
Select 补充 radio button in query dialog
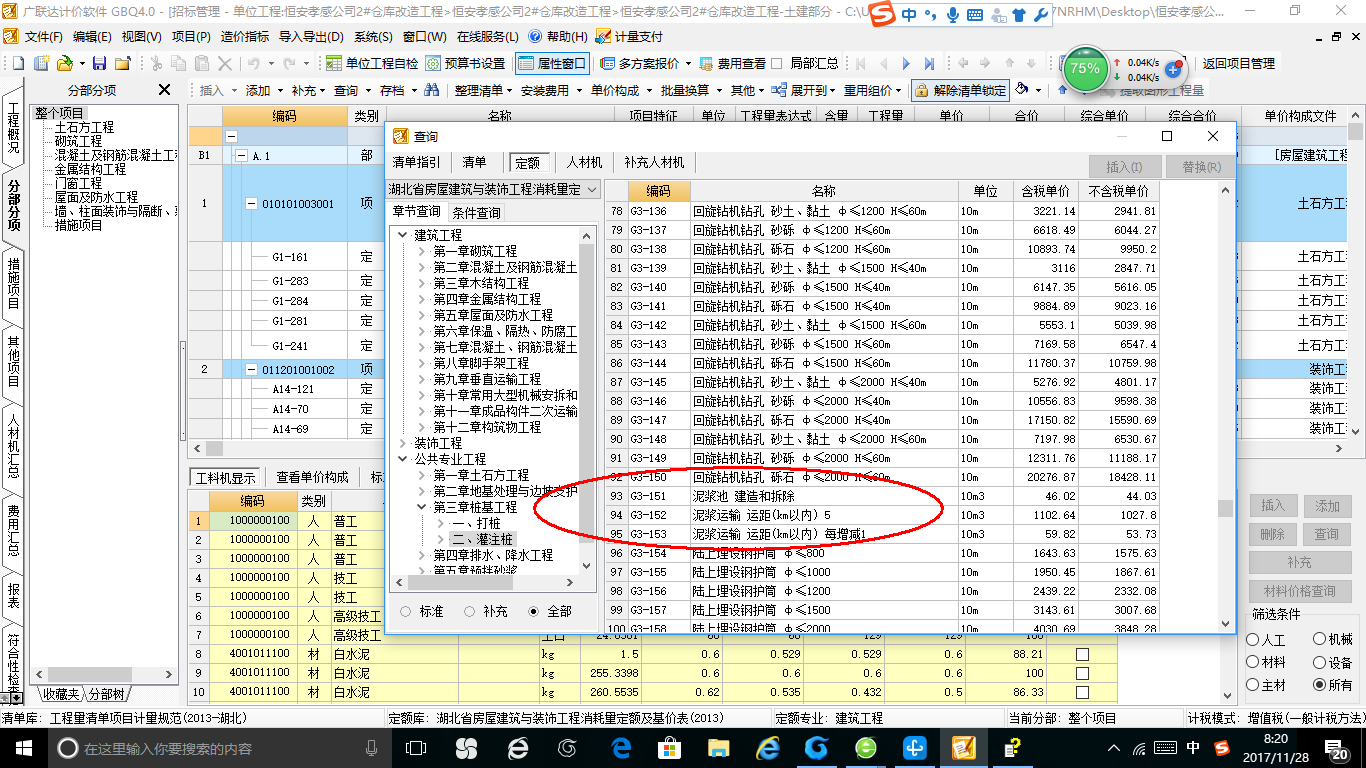[x=469, y=611]
